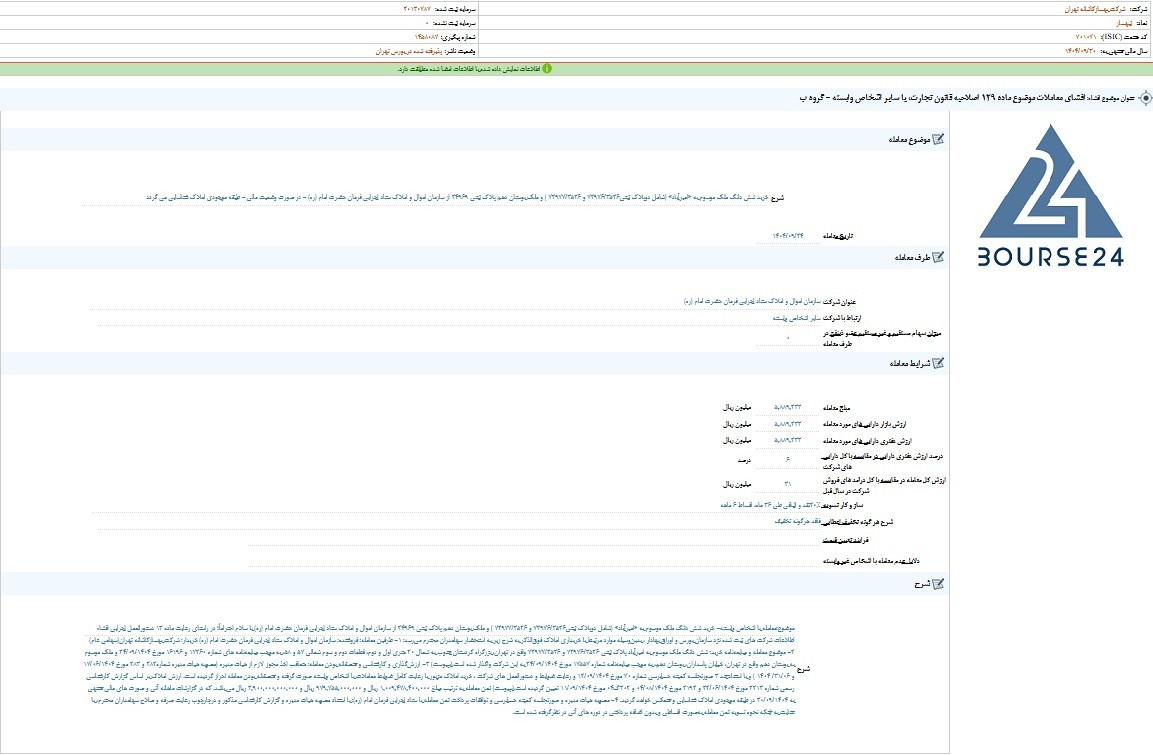Select the transaction date "۱۴۰۴/۰۹/۲۴"

[788, 236]
